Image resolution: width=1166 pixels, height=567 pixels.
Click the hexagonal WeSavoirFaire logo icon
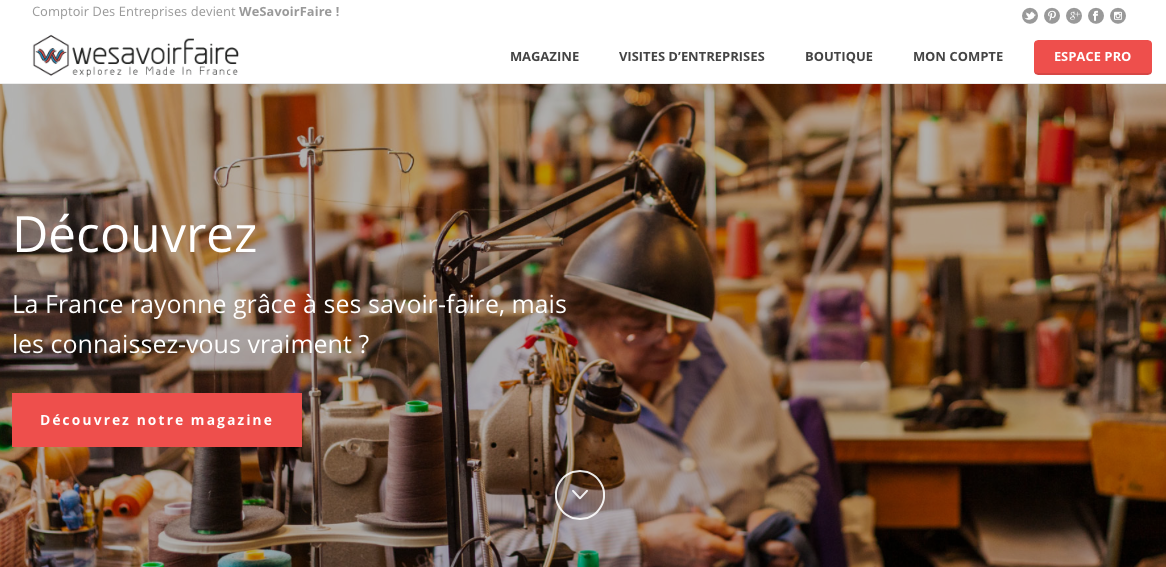51,55
